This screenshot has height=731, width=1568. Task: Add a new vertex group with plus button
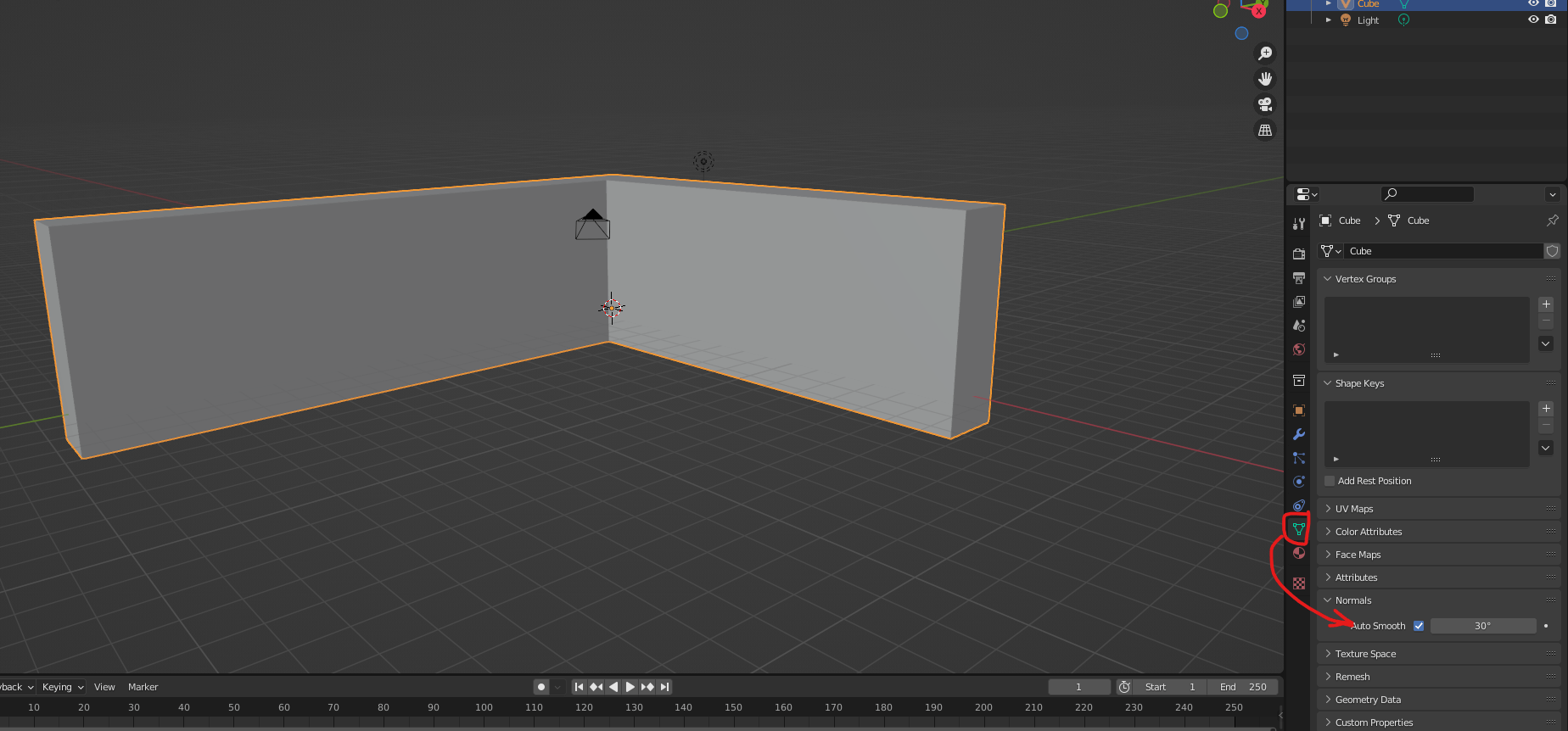(x=1546, y=304)
